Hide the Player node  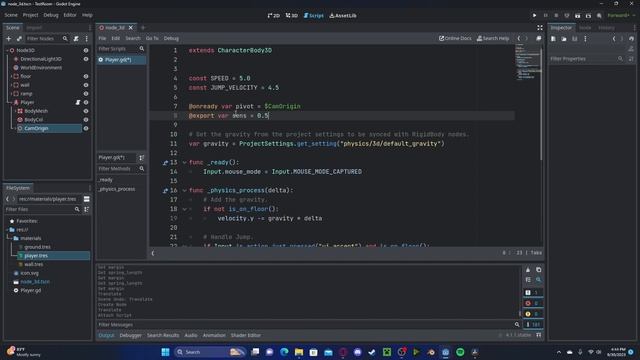pos(86,102)
